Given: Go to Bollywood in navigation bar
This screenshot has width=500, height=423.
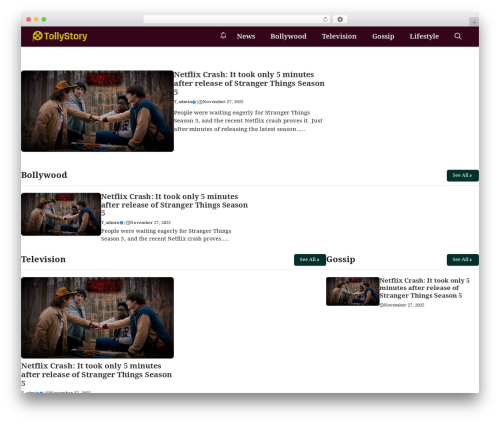Looking at the screenshot, I should (x=288, y=36).
